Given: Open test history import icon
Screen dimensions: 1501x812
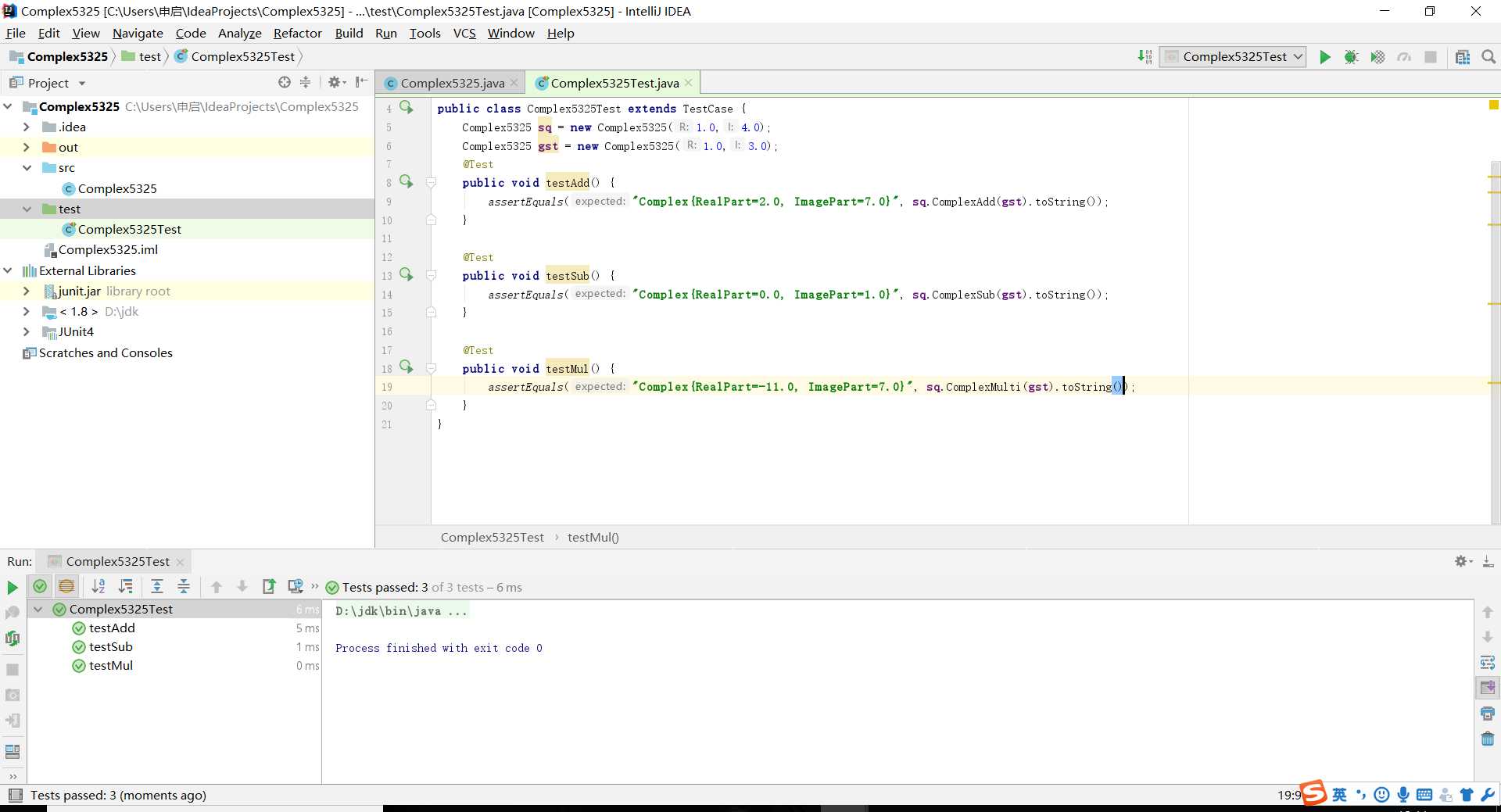Looking at the screenshot, I should [x=295, y=586].
